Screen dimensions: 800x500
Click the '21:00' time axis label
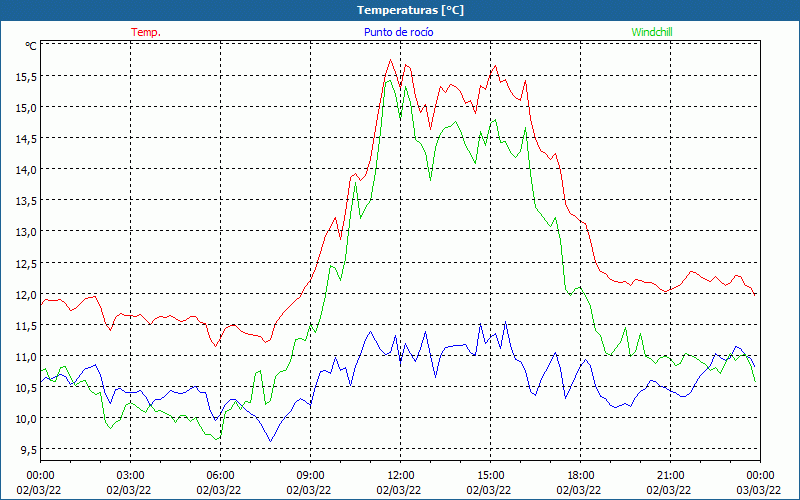670,476
